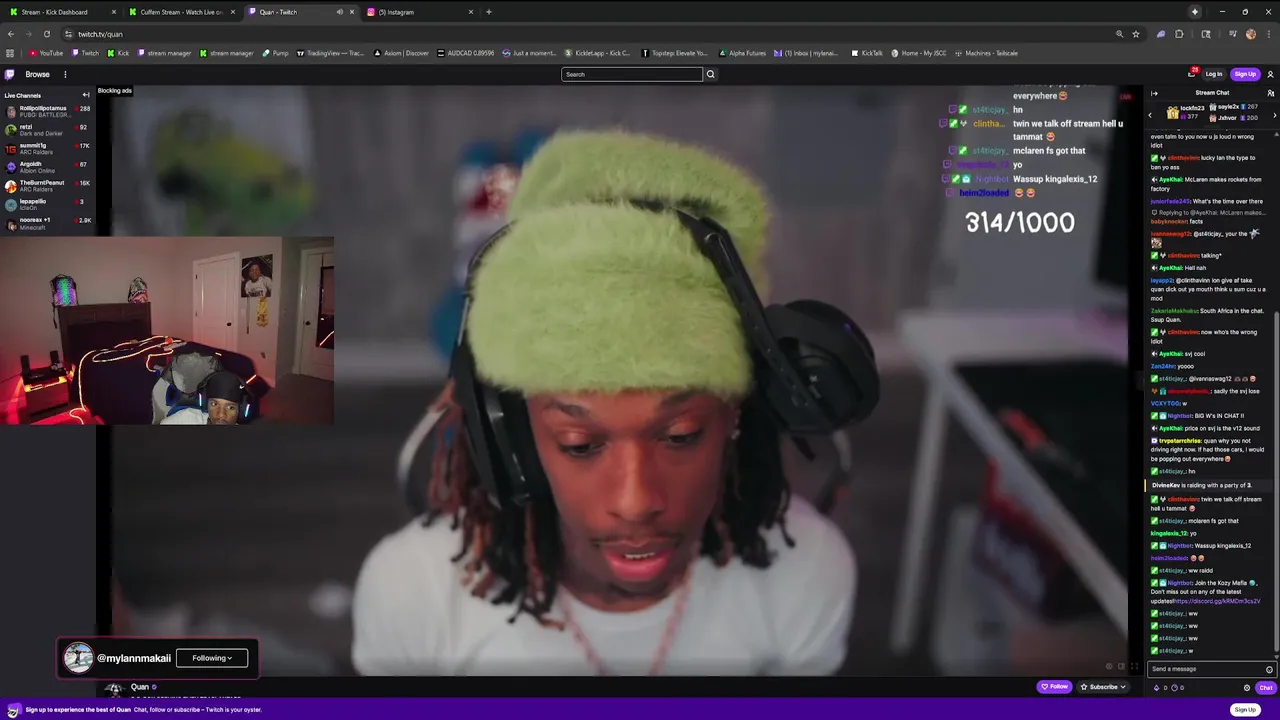This screenshot has height=720, width=1280.
Task: Switch to Stream - Kick Dashboard tab
Action: [x=60, y=12]
